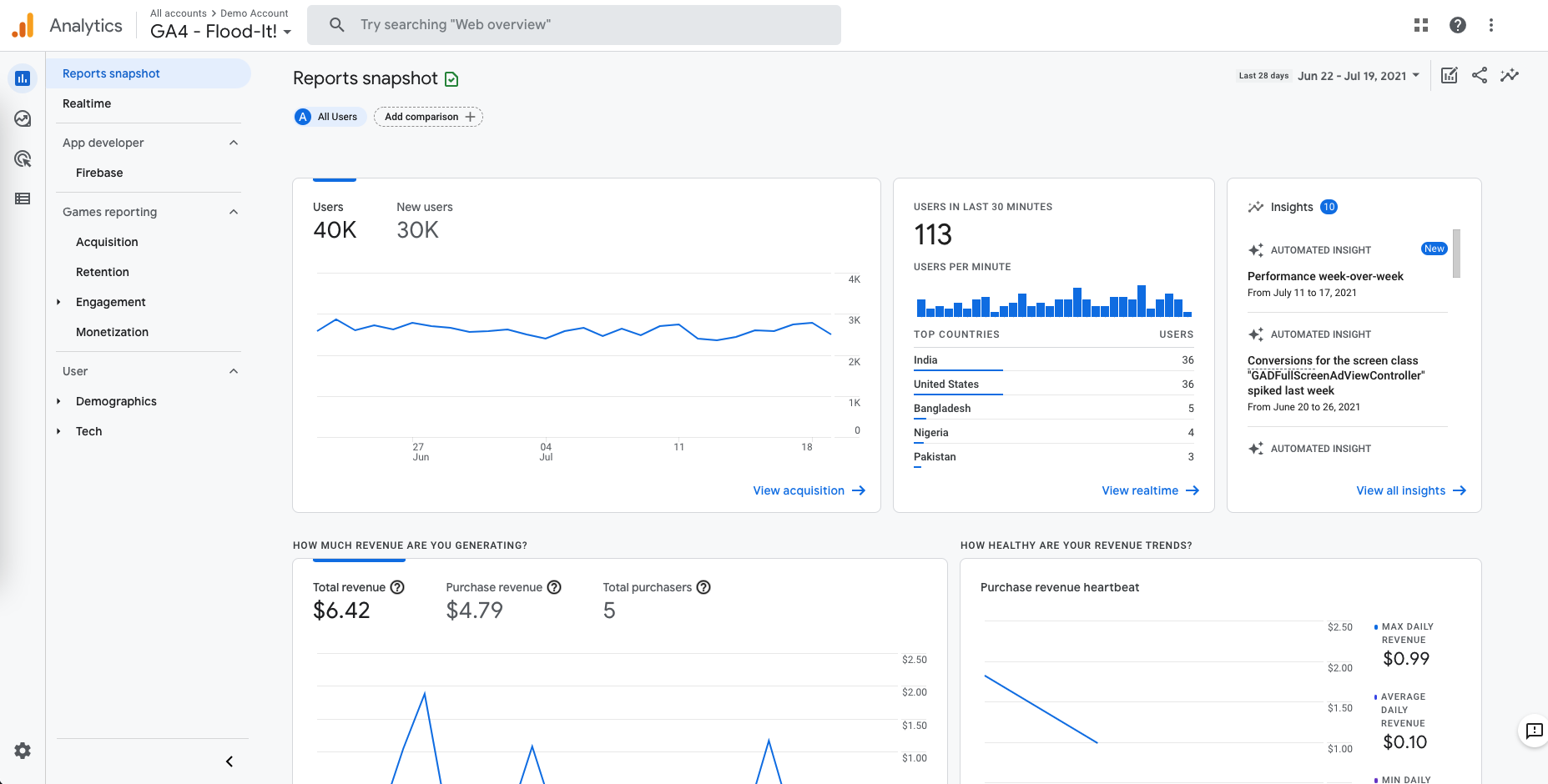Click the Total revenue help icon

(397, 587)
